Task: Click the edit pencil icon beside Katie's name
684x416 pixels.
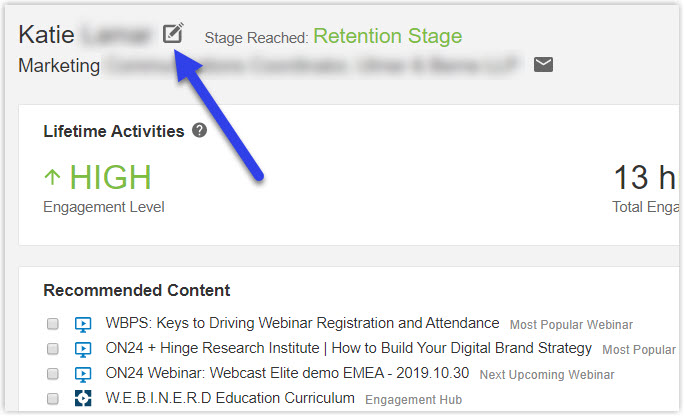Action: click(x=173, y=33)
